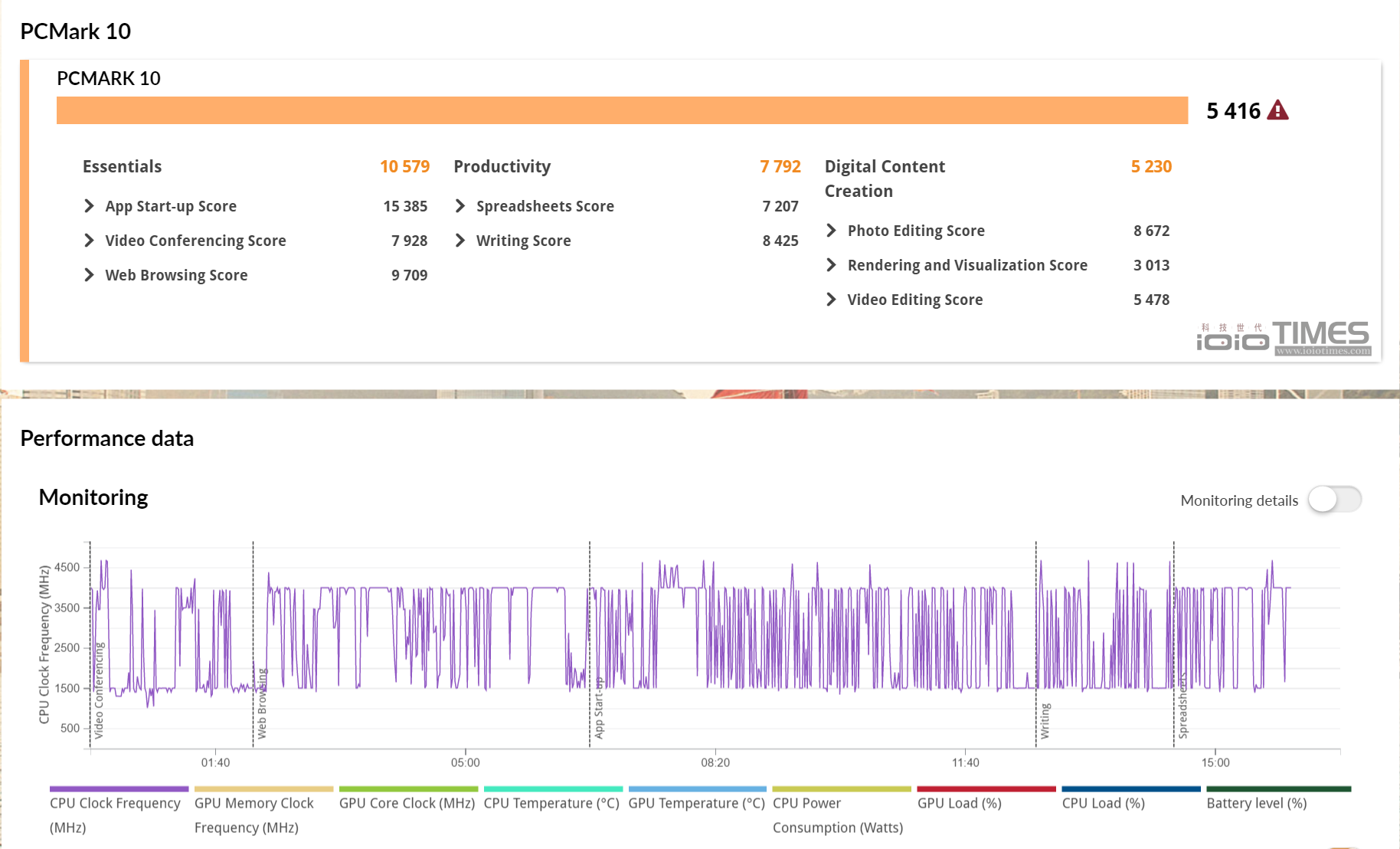Click the Productivity heading

pyautogui.click(x=502, y=166)
